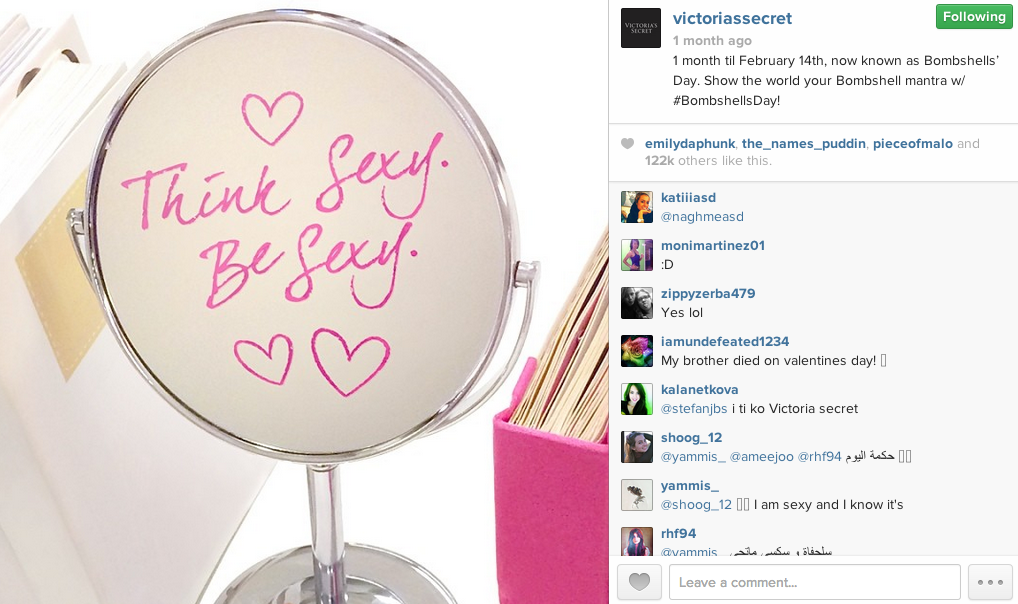Click the small gray heart likes icon
This screenshot has width=1018, height=604.
627,144
